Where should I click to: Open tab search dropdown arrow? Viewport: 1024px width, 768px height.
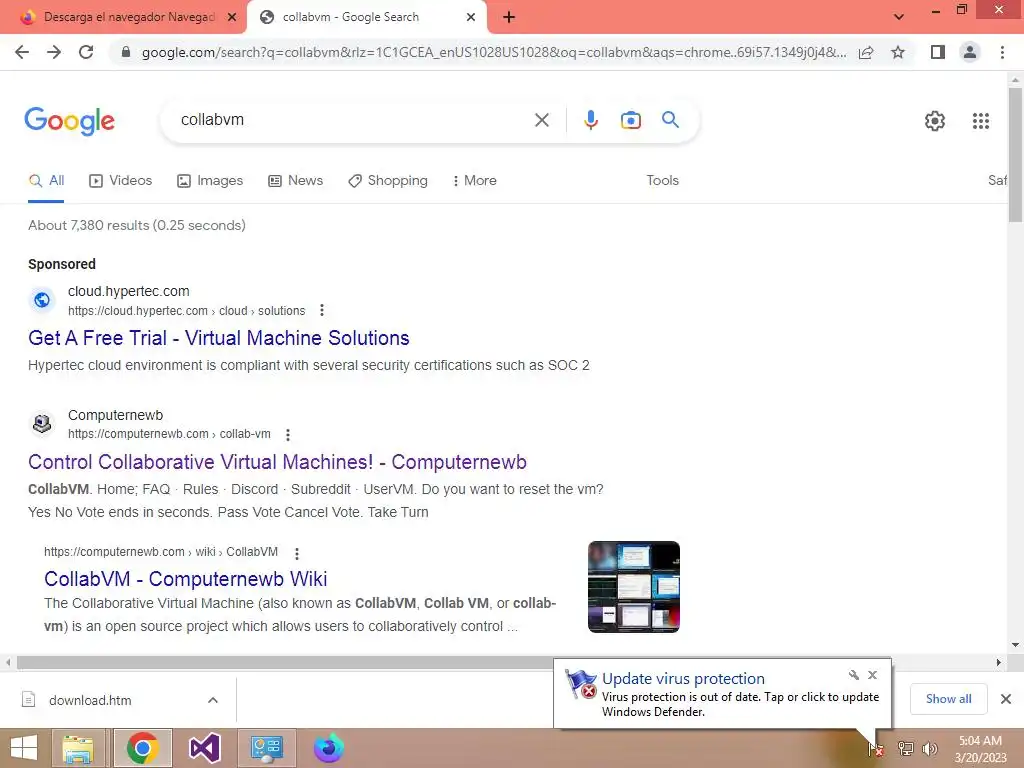(899, 17)
